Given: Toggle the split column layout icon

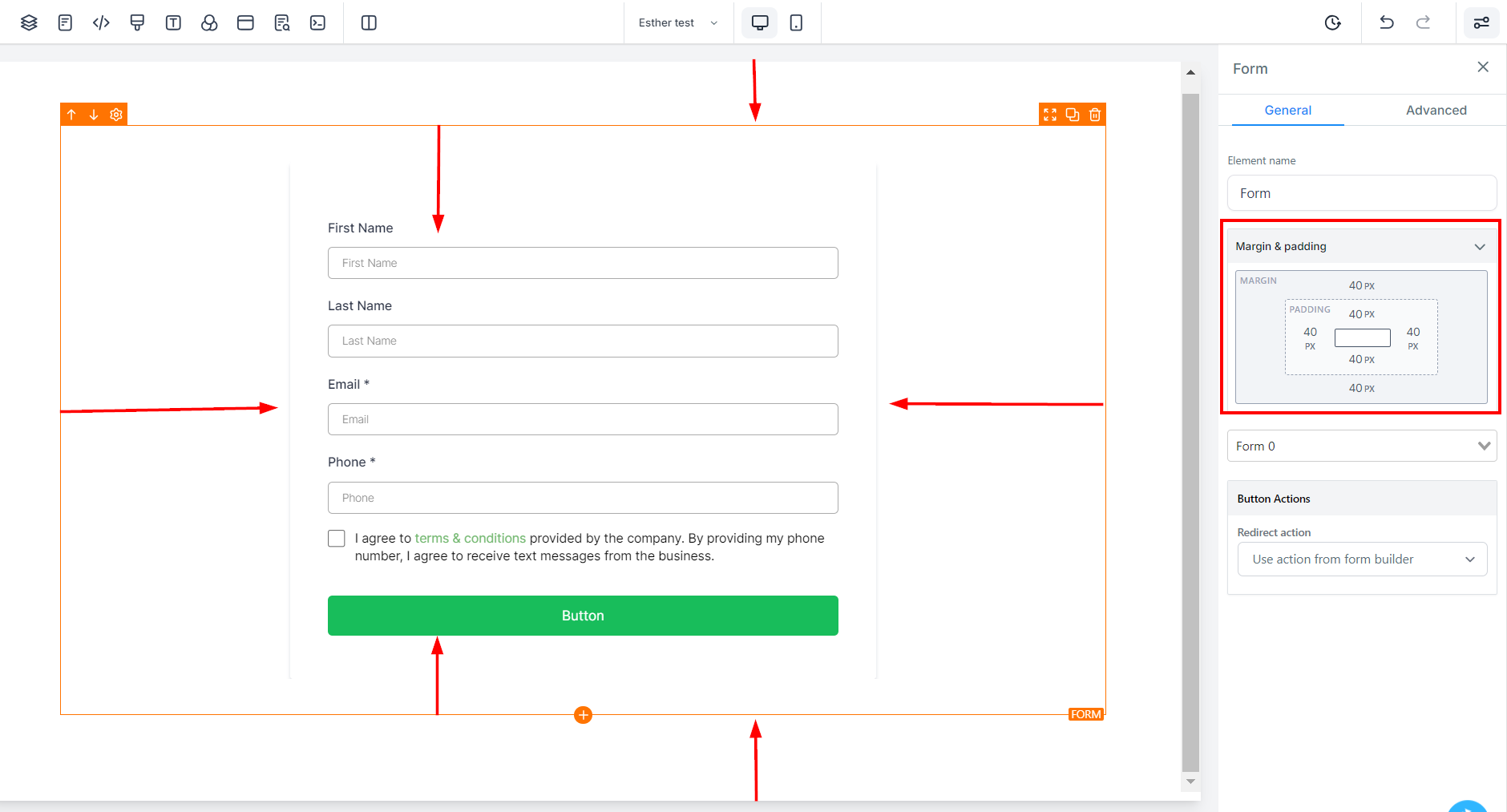Looking at the screenshot, I should click(369, 22).
